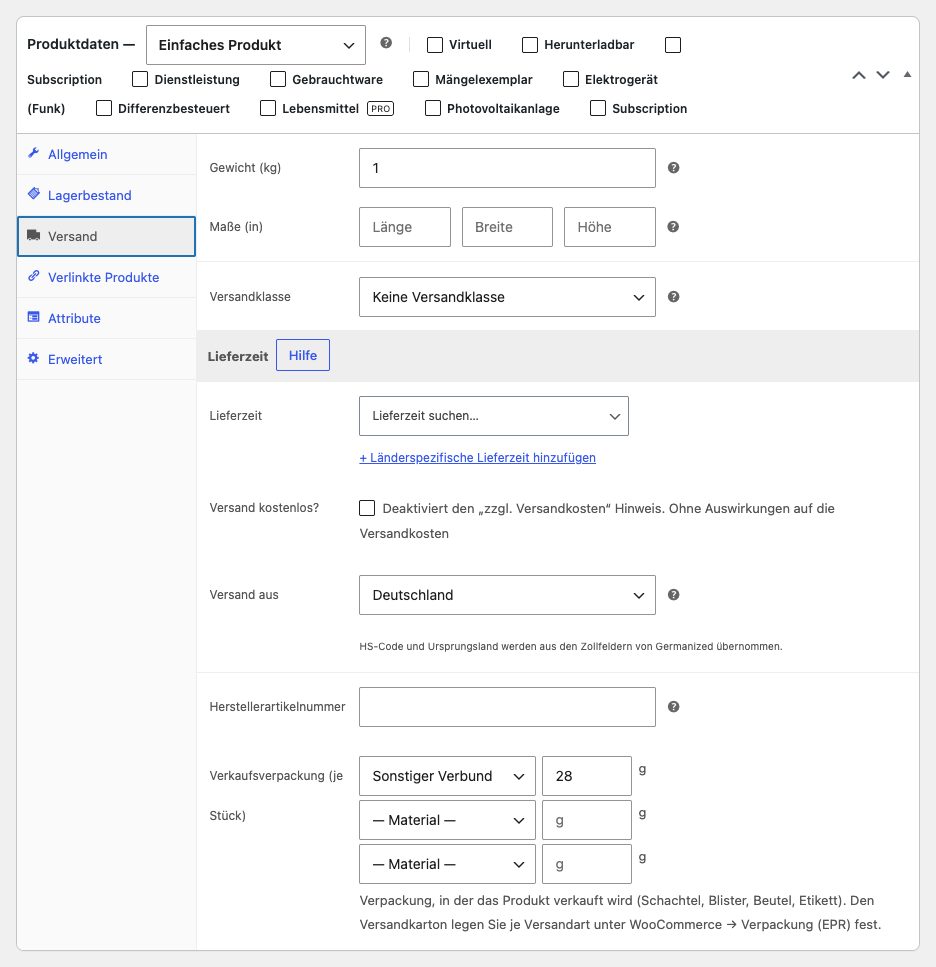Screen dimensions: 936x967
Task: Click the help icon next to product type
Action: tap(386, 43)
